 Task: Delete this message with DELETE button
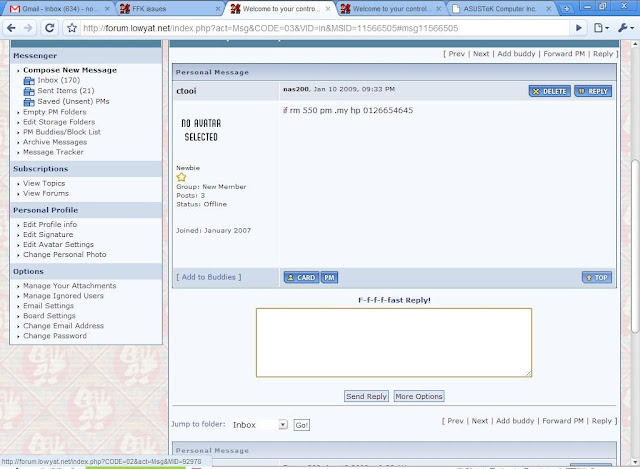click(549, 91)
